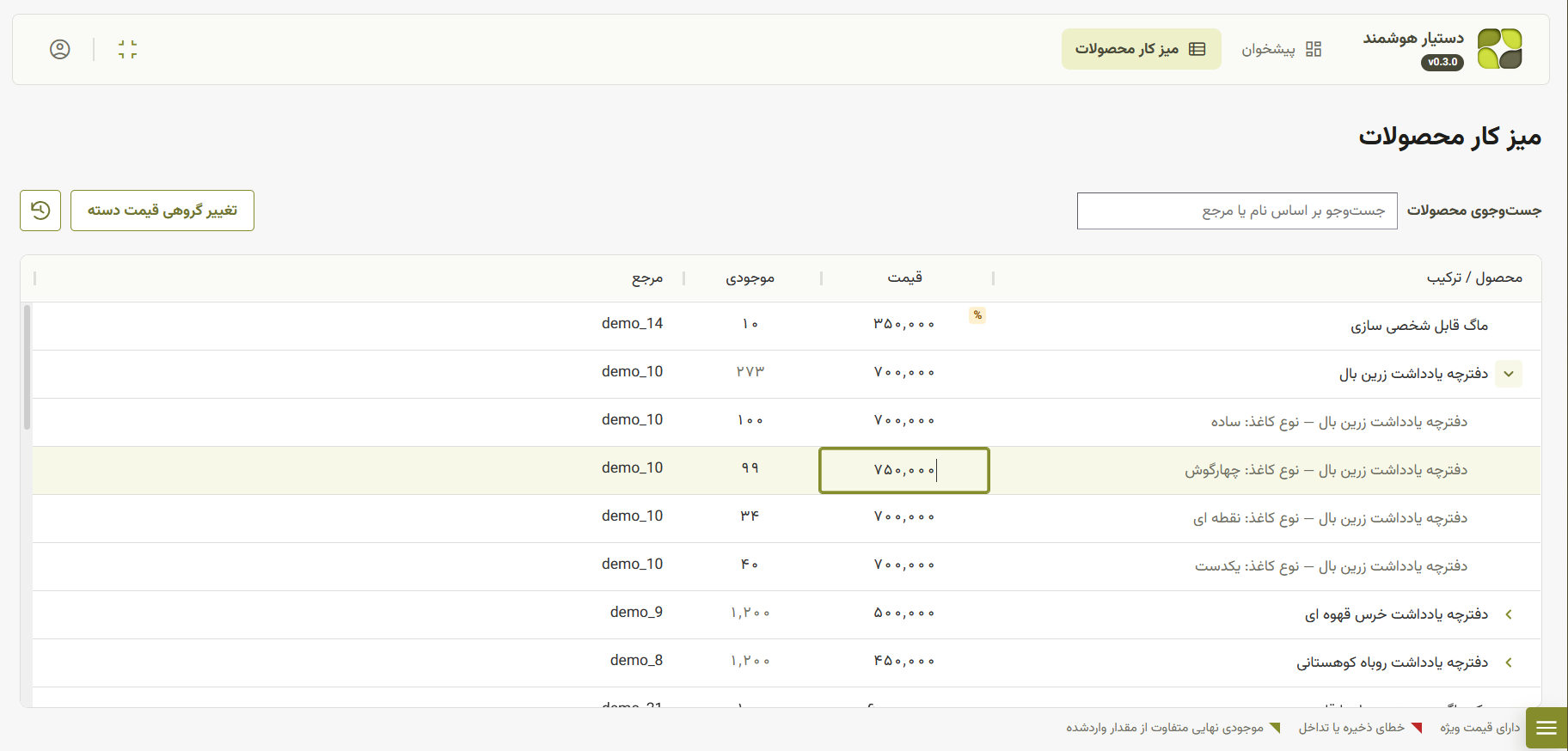
Task: Expand دفترچه یادداشت خرس قهوه ای row
Action: coord(1509,614)
